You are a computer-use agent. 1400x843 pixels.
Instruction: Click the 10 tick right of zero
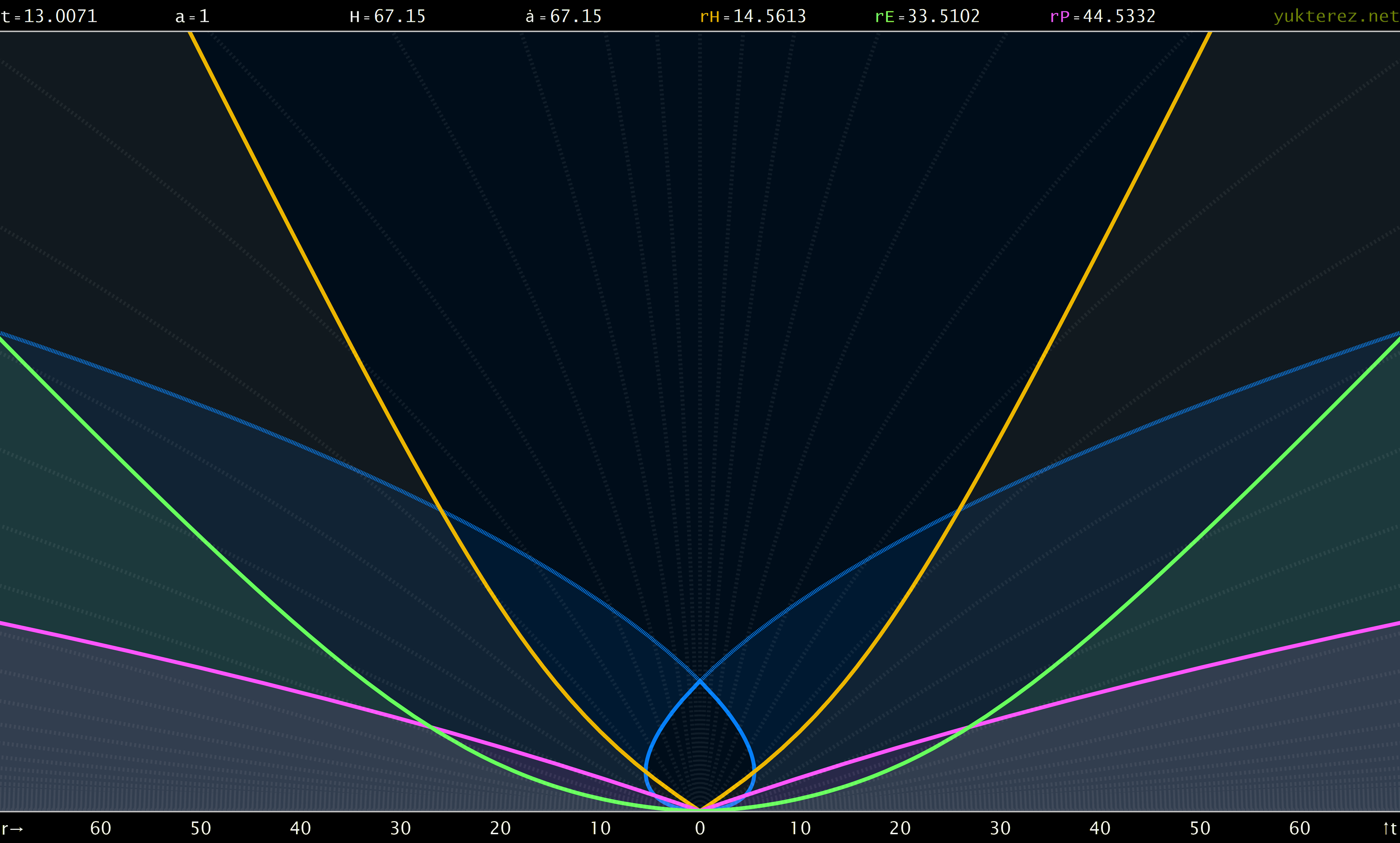pos(800,828)
